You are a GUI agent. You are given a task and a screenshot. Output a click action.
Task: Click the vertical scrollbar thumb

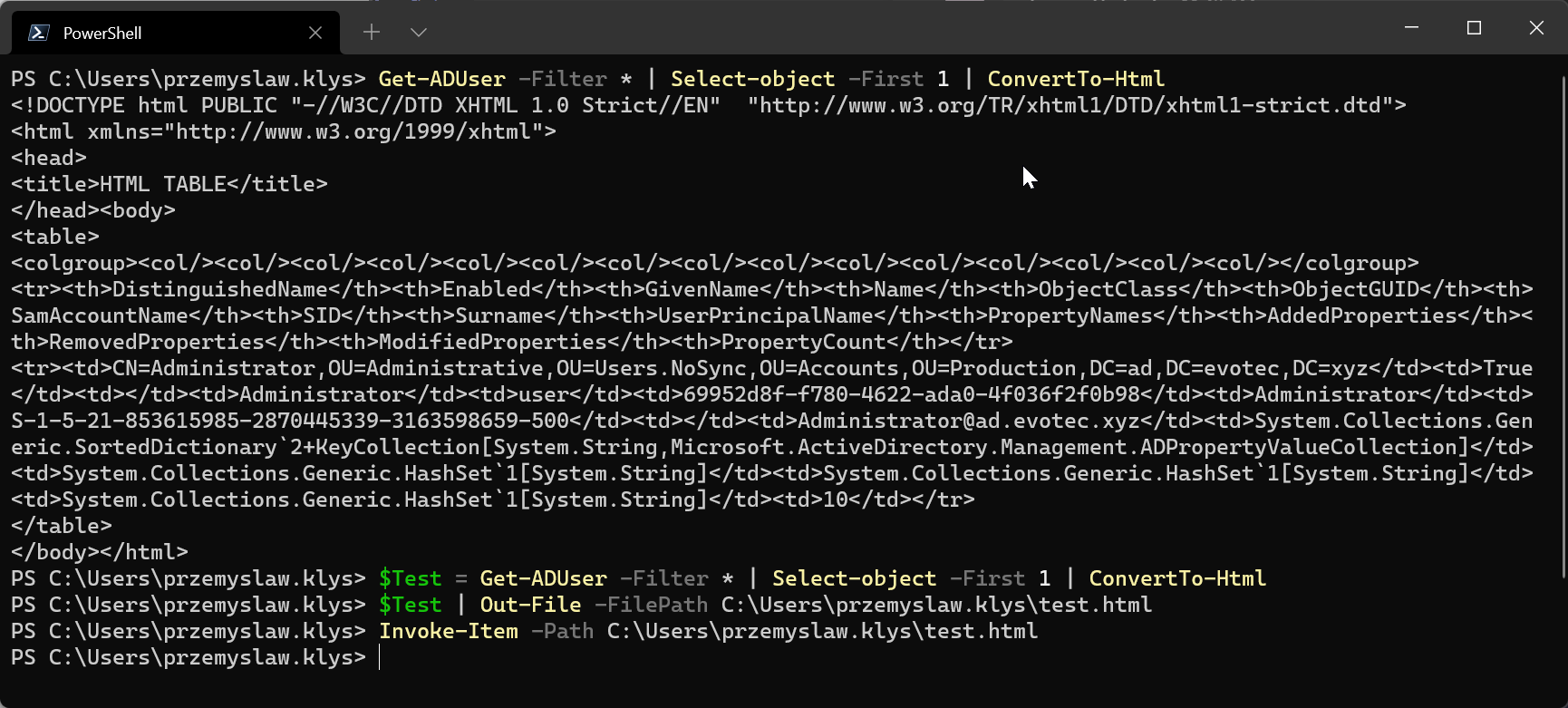click(x=1563, y=317)
